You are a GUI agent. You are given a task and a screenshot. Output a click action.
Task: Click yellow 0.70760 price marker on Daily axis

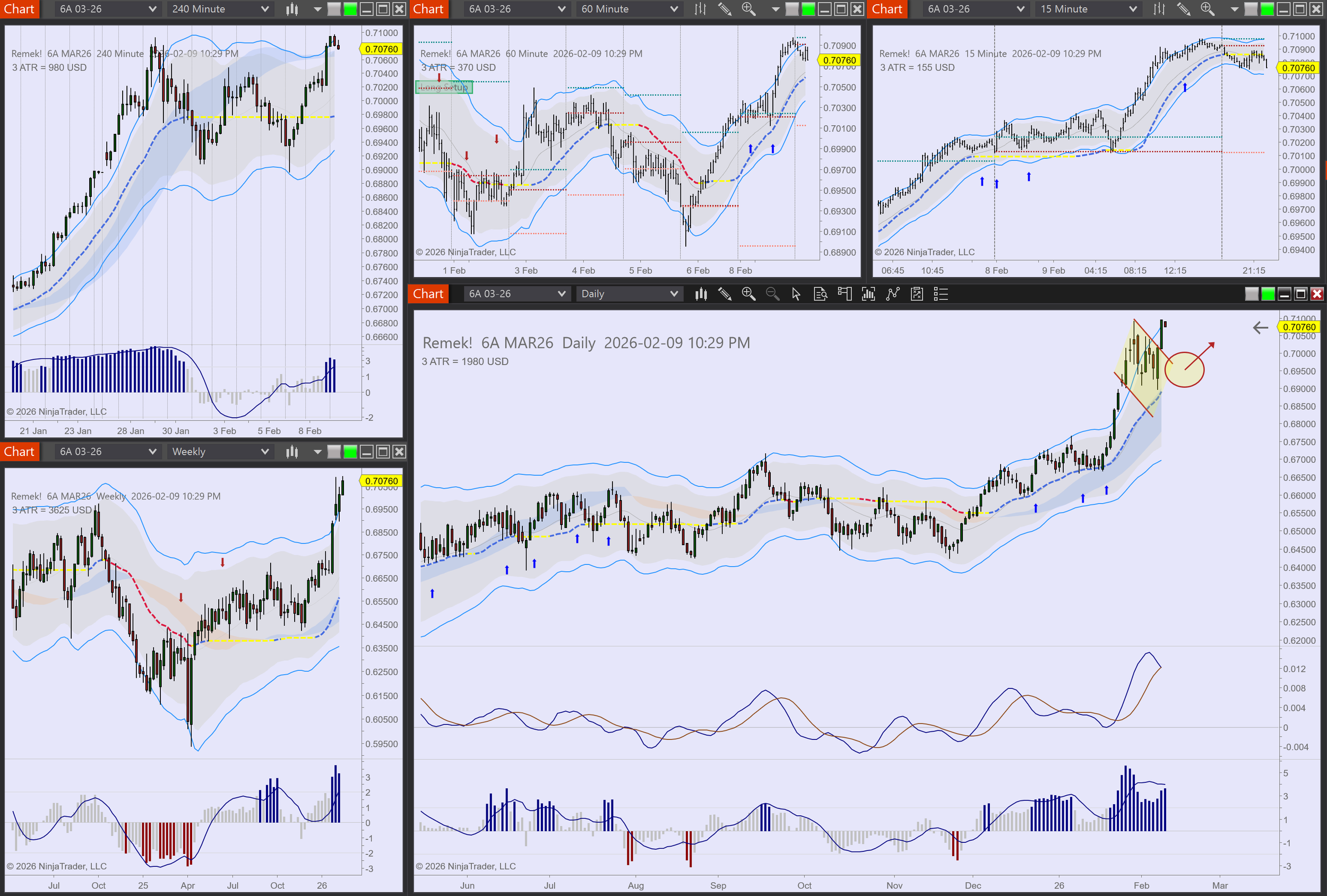coord(1298,327)
